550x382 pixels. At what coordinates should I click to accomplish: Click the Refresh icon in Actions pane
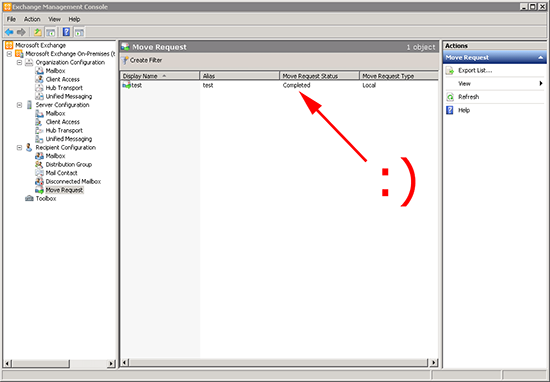pos(450,97)
